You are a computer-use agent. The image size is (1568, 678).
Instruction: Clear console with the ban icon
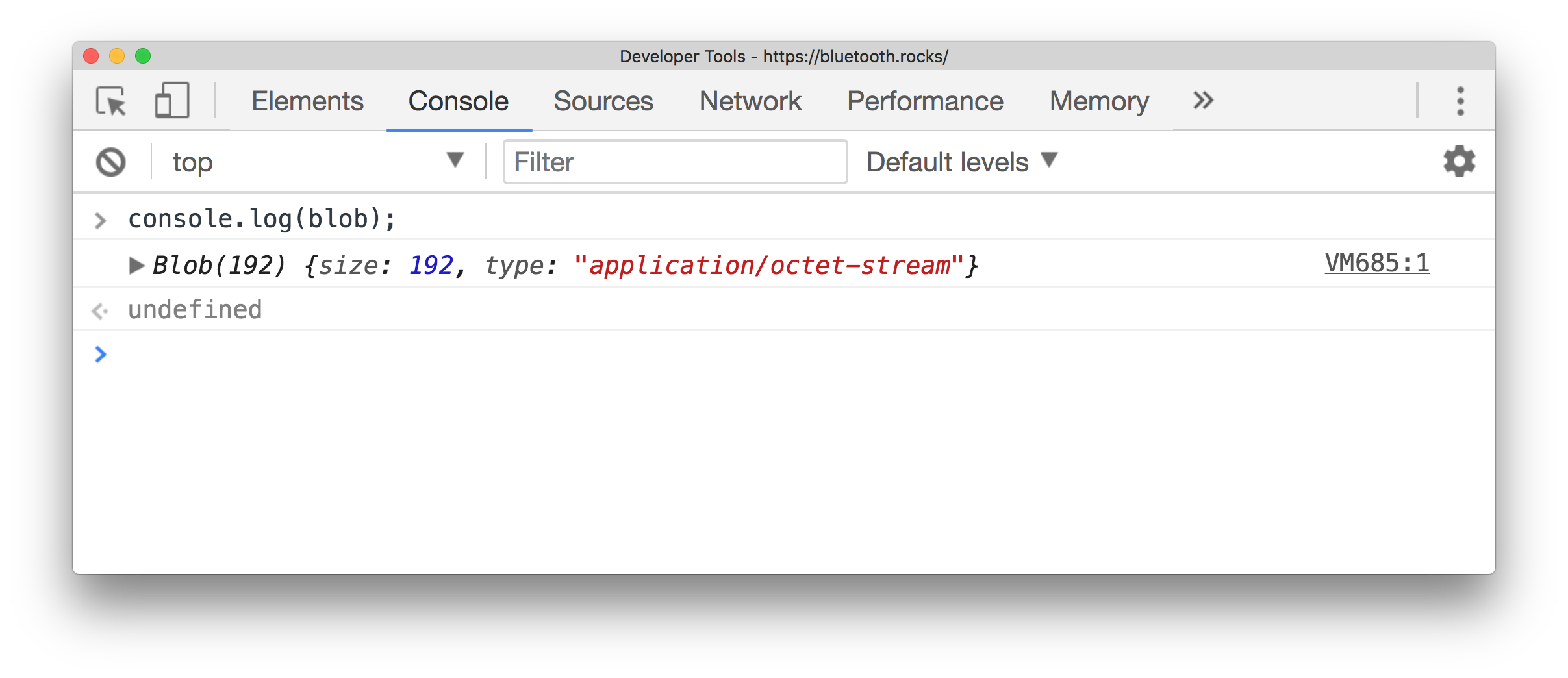pyautogui.click(x=111, y=162)
